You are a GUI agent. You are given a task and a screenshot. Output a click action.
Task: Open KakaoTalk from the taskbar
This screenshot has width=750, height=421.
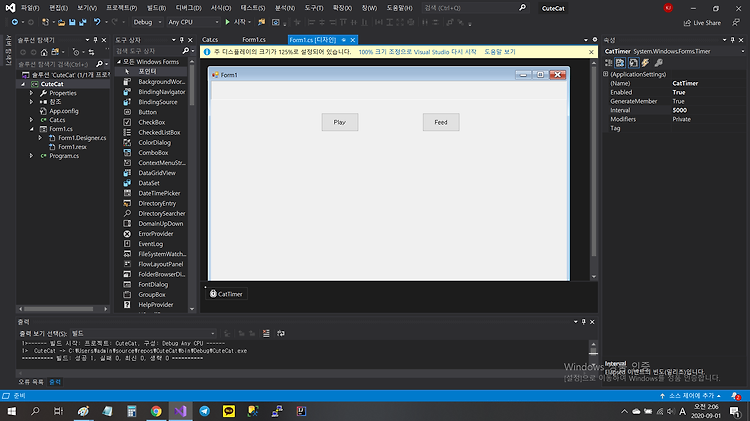point(229,411)
